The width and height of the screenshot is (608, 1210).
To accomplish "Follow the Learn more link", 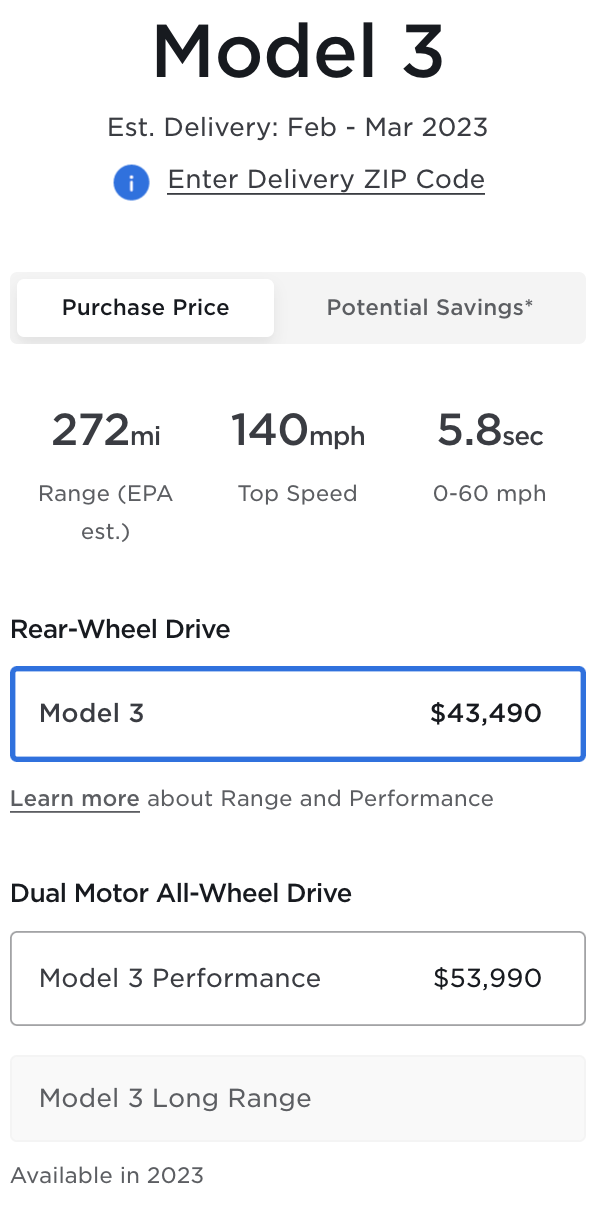I will click(75, 799).
